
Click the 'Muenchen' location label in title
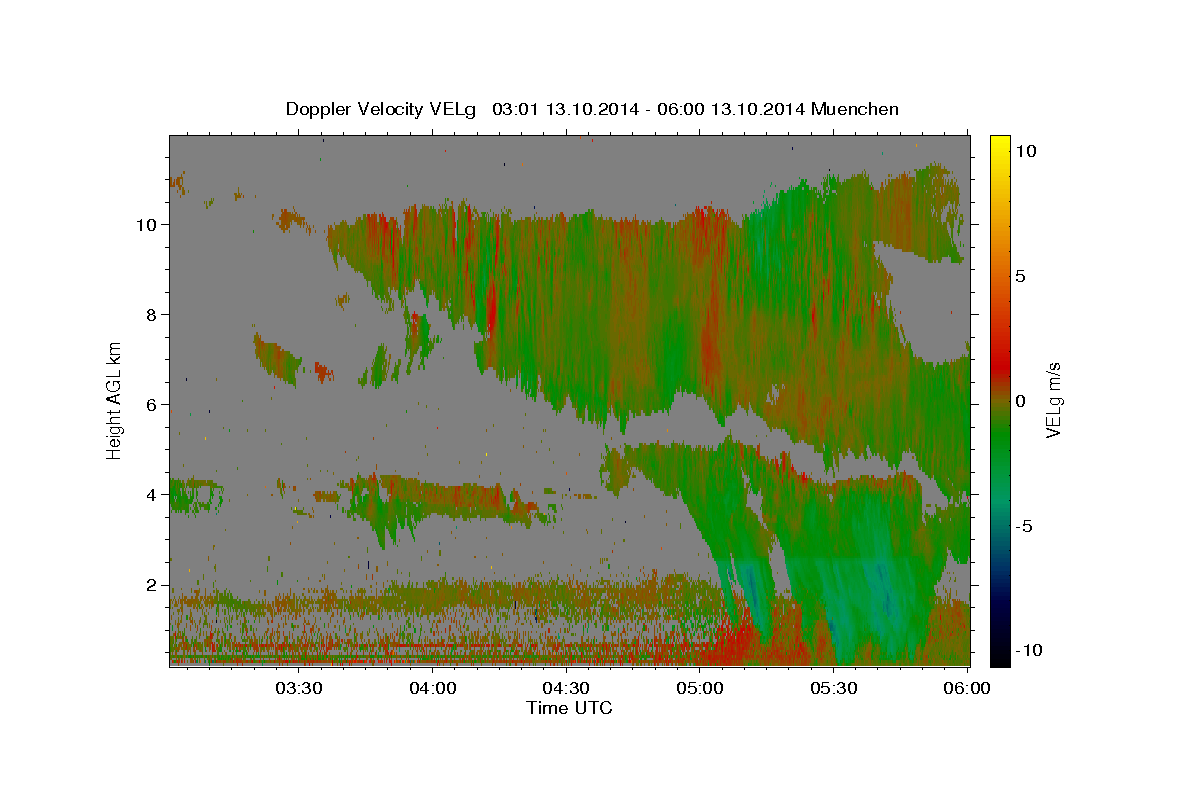point(856,109)
